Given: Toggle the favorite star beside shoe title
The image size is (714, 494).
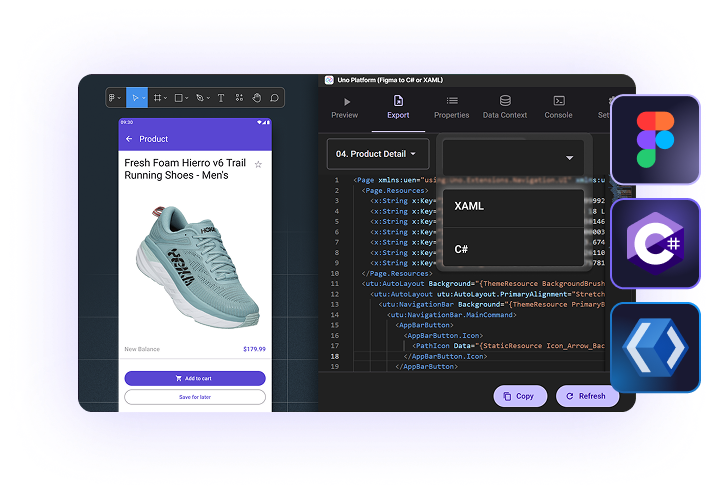Looking at the screenshot, I should point(258,164).
